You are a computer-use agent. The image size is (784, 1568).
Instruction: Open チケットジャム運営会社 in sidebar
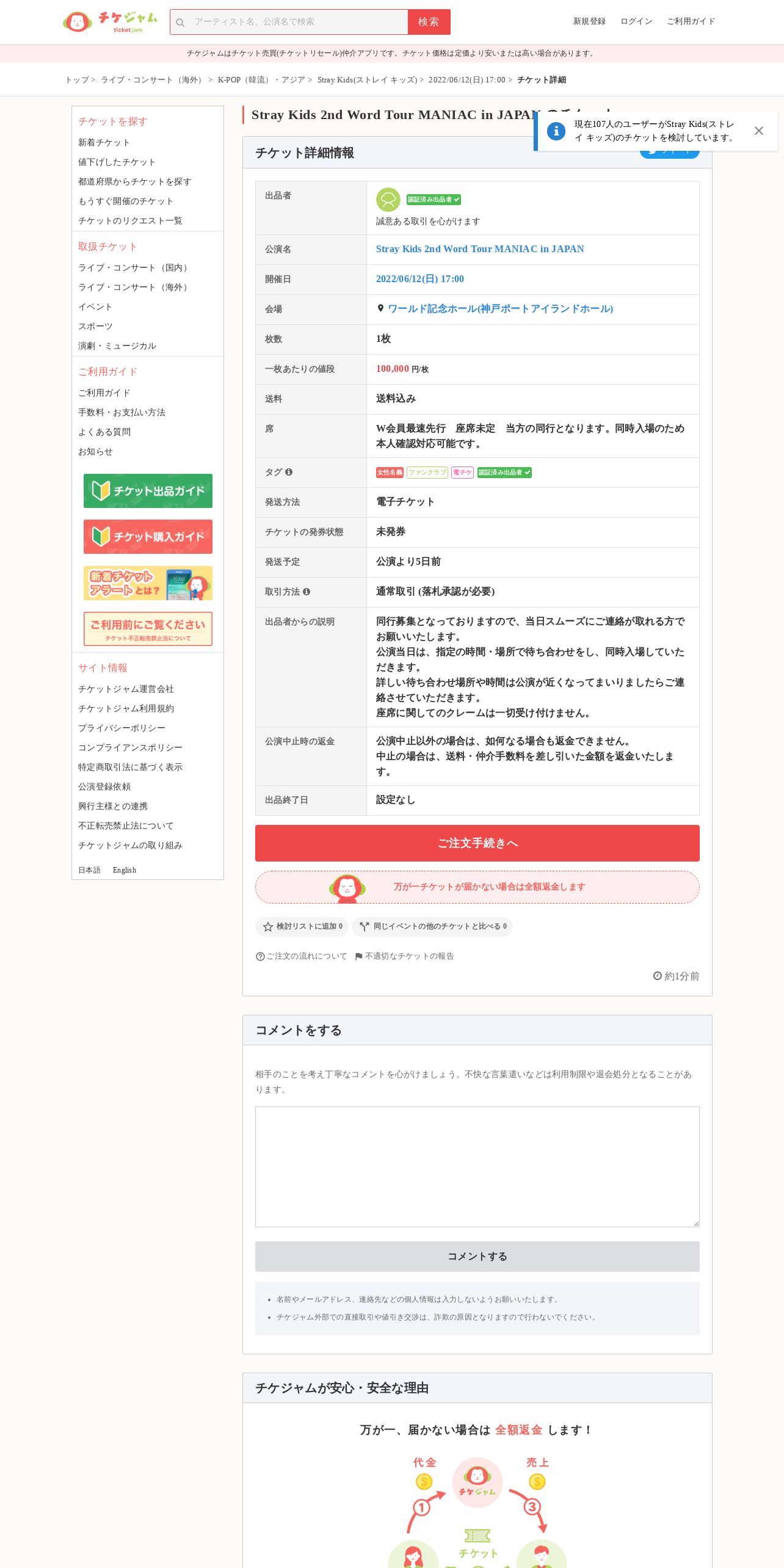[126, 689]
